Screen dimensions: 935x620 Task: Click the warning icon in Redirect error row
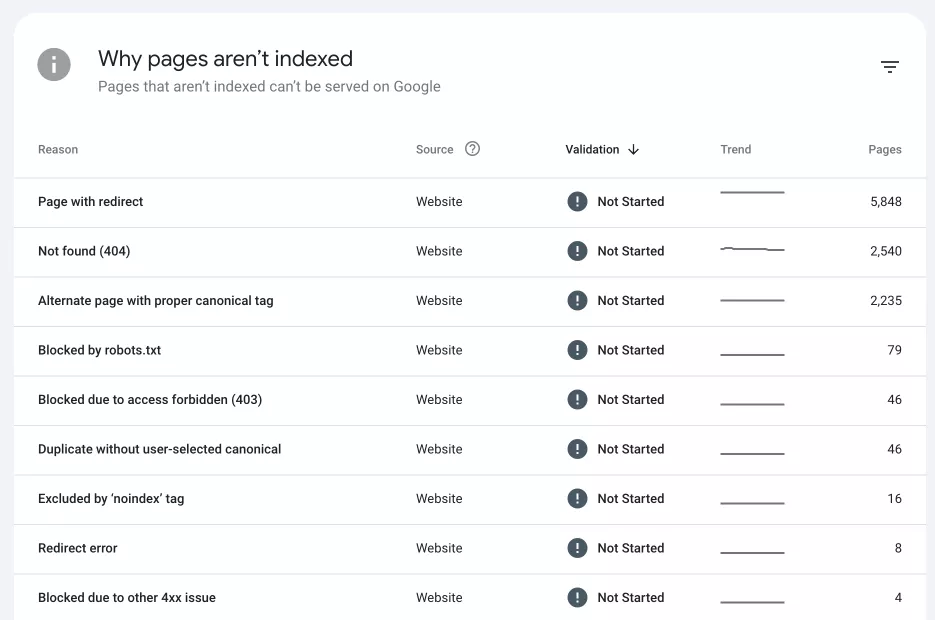click(577, 548)
